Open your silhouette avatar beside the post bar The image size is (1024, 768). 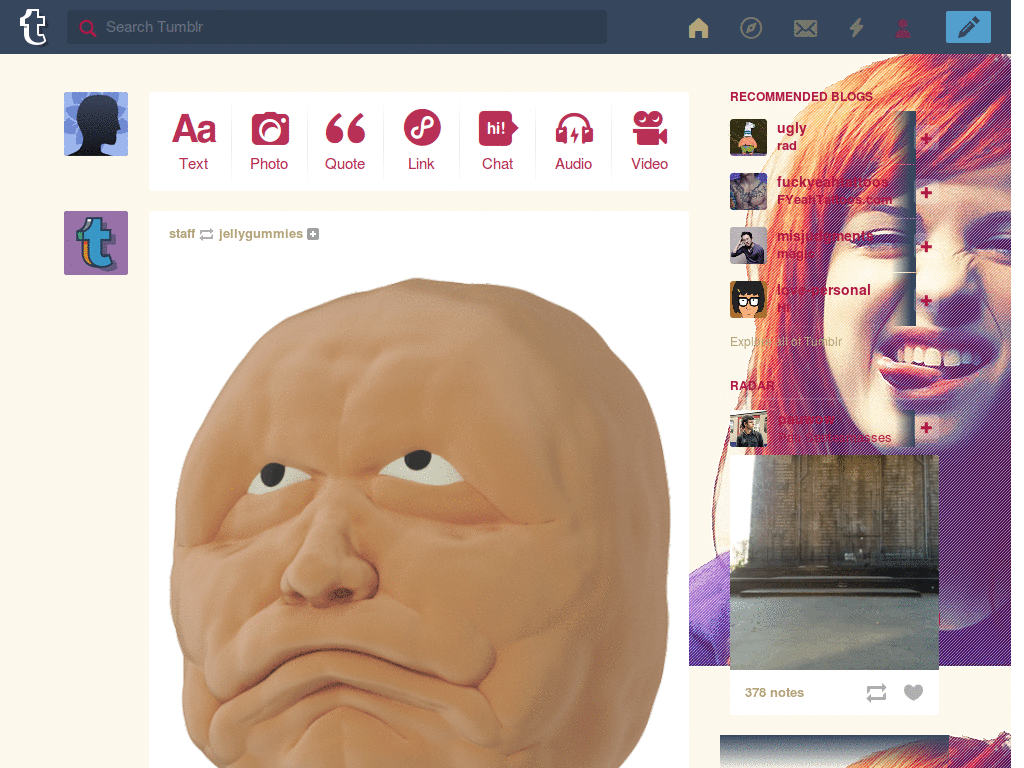(96, 124)
